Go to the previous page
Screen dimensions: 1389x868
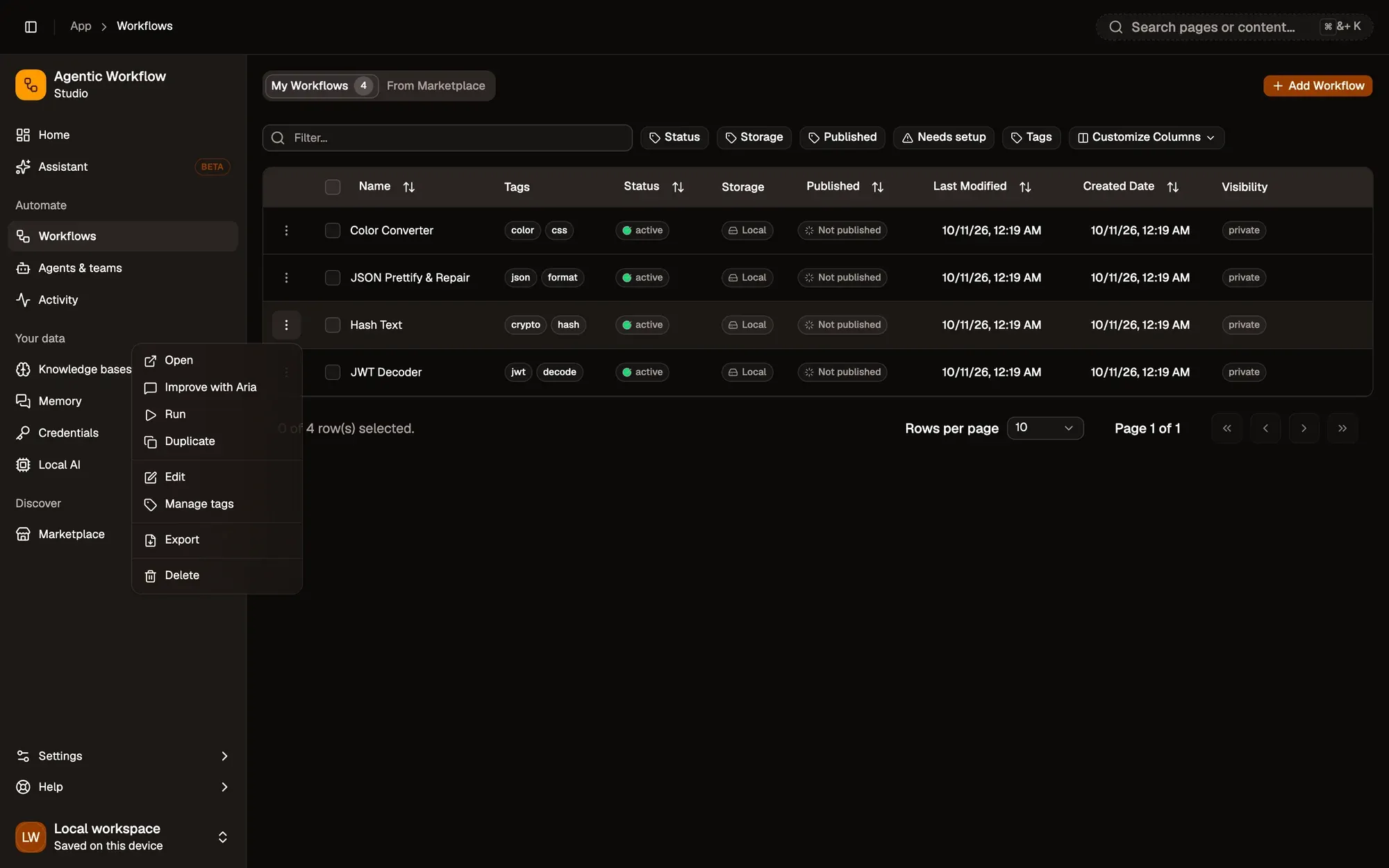pos(1265,428)
